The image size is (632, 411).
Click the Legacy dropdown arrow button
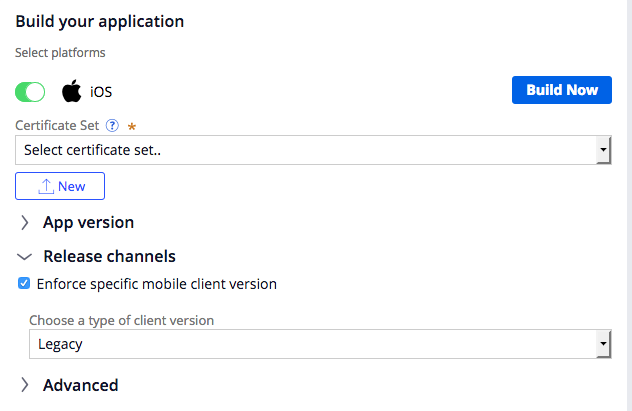[x=603, y=344]
